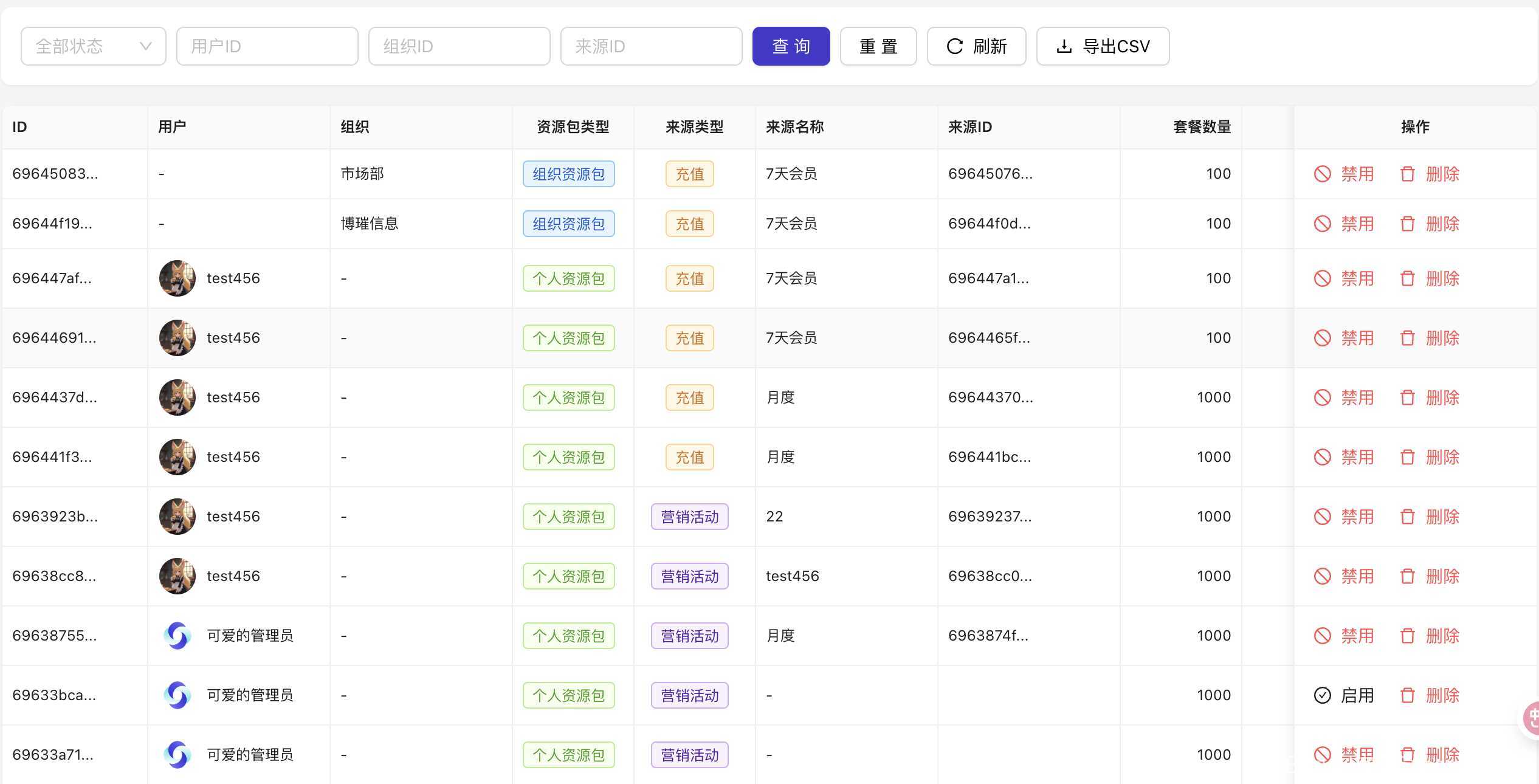Image resolution: width=1539 pixels, height=784 pixels.
Task: Click disable icon for 市场部 row
Action: [x=1322, y=174]
